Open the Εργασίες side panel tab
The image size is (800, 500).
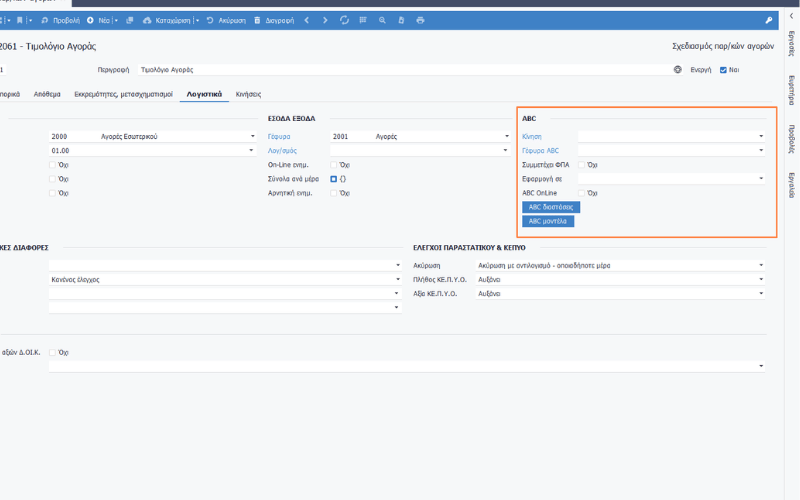[792, 43]
